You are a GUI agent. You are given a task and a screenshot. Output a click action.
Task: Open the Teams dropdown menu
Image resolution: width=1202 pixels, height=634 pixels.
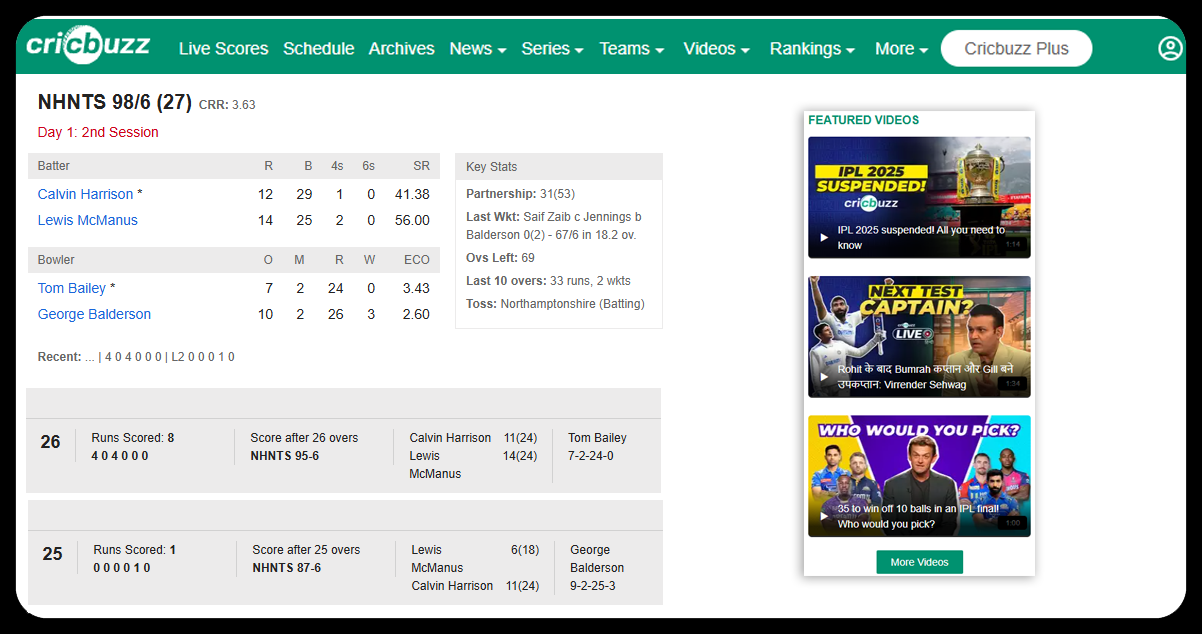coord(631,49)
